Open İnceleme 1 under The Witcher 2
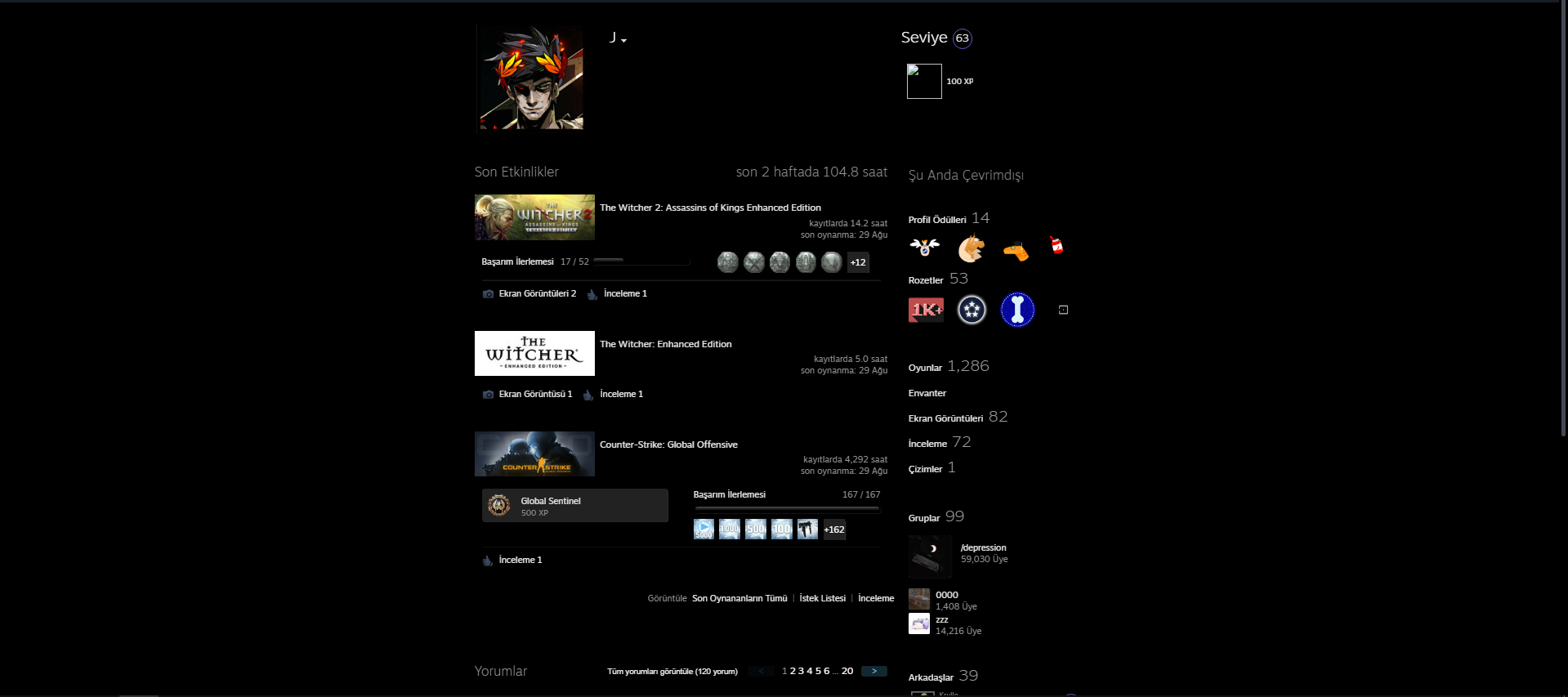Viewport: 1568px width, 697px height. point(625,293)
